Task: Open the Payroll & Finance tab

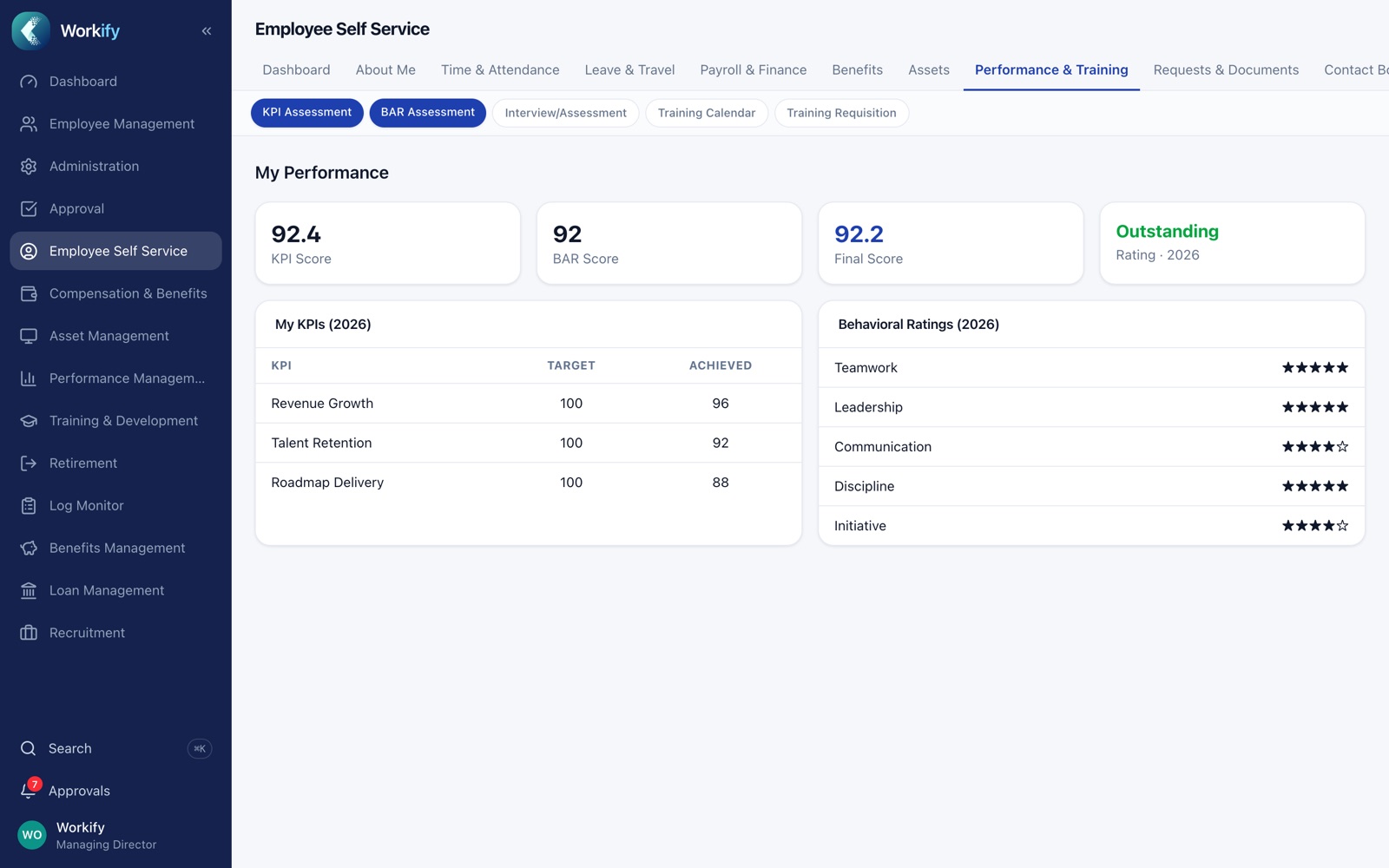Action: coord(754,69)
